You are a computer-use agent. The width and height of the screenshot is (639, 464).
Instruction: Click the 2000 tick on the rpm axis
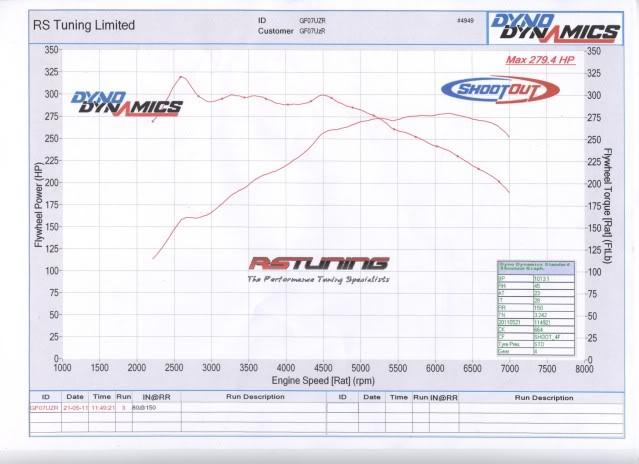point(137,368)
